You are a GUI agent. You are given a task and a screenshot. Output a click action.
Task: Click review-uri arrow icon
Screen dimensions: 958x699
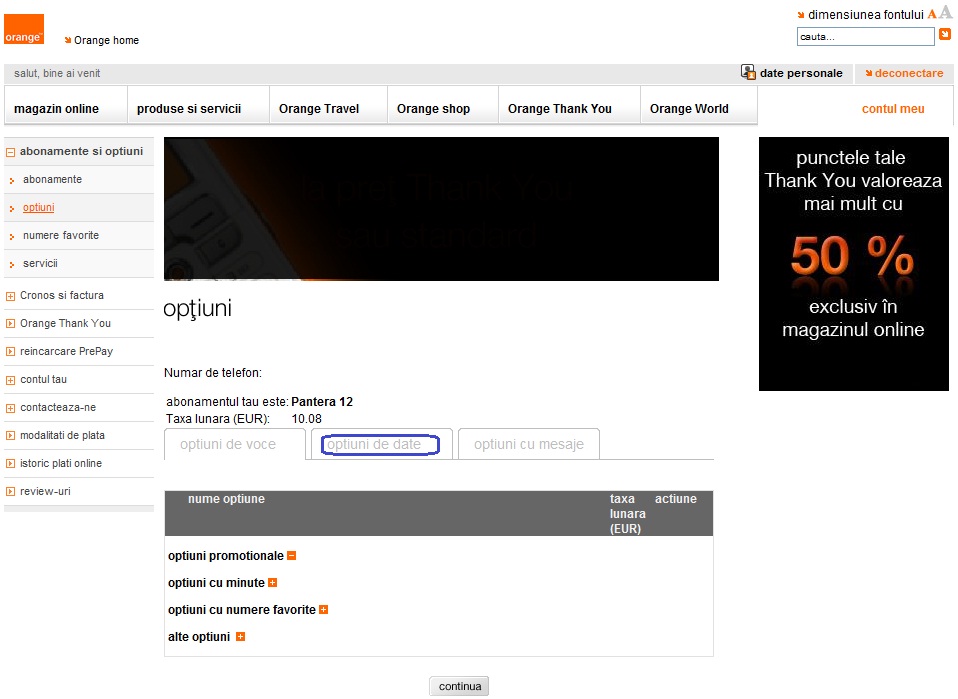pyautogui.click(x=10, y=492)
